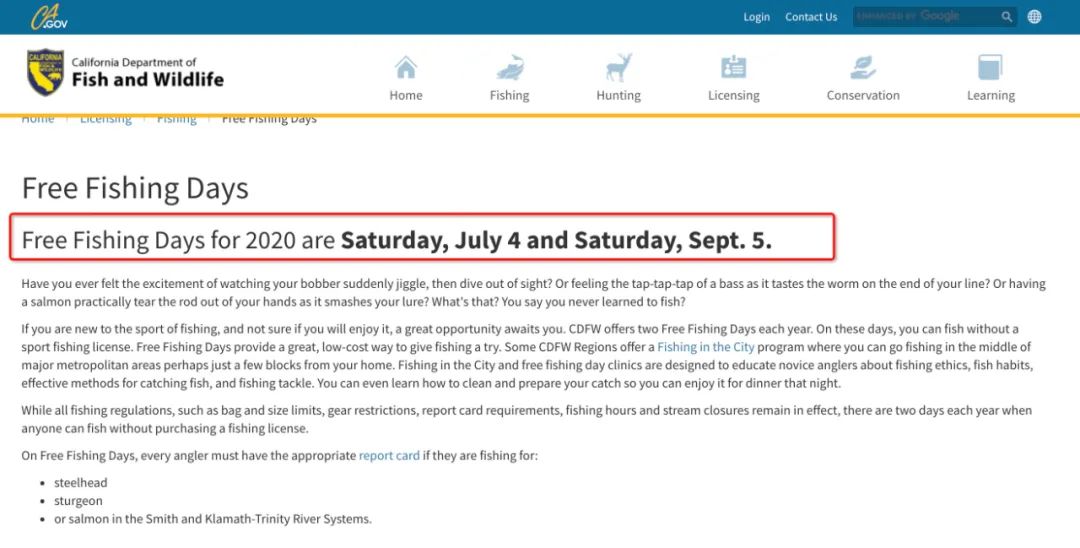
Task: Open the report card link
Action: [x=389, y=456]
